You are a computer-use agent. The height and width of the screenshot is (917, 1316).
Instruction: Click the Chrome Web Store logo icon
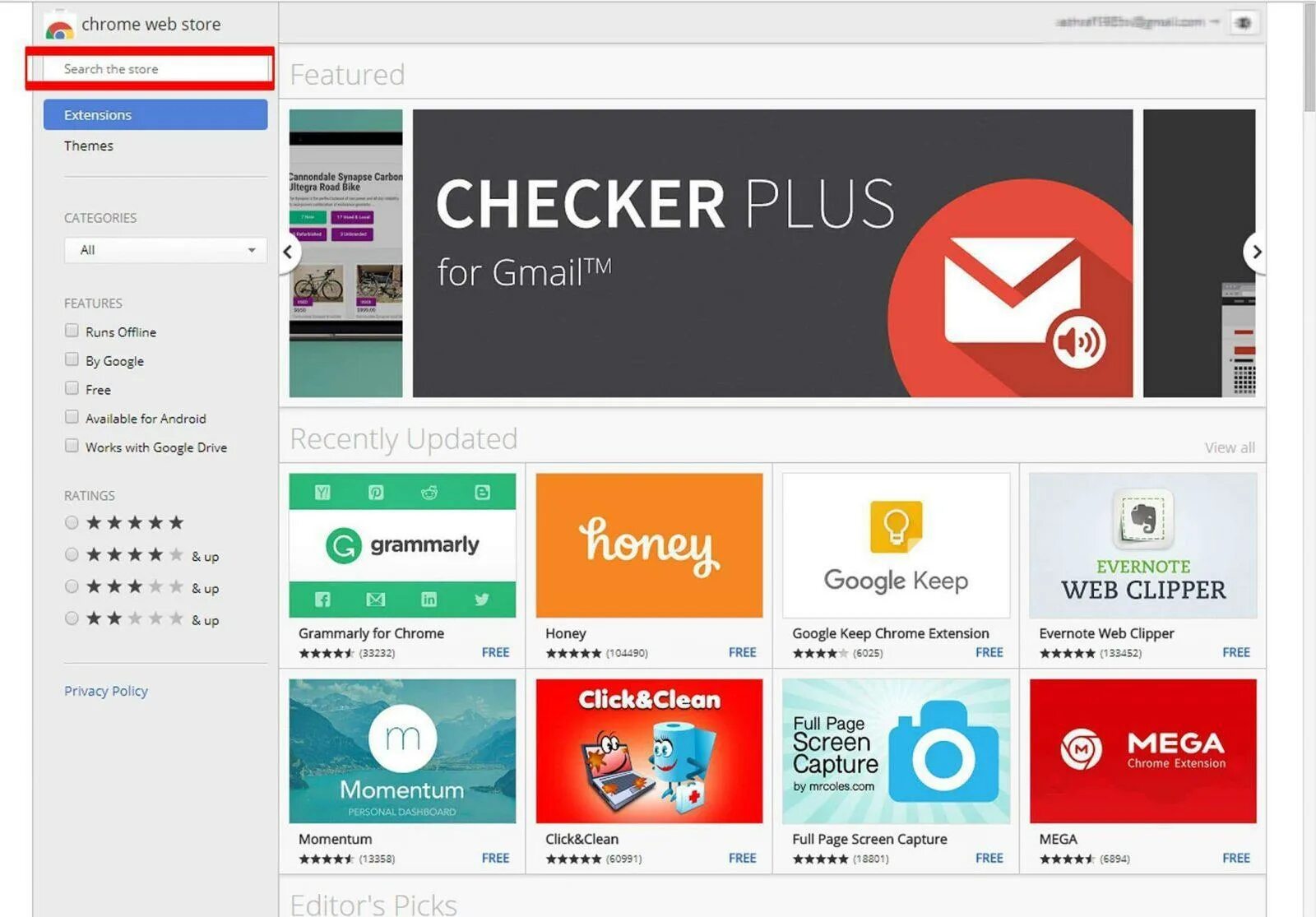59,26
